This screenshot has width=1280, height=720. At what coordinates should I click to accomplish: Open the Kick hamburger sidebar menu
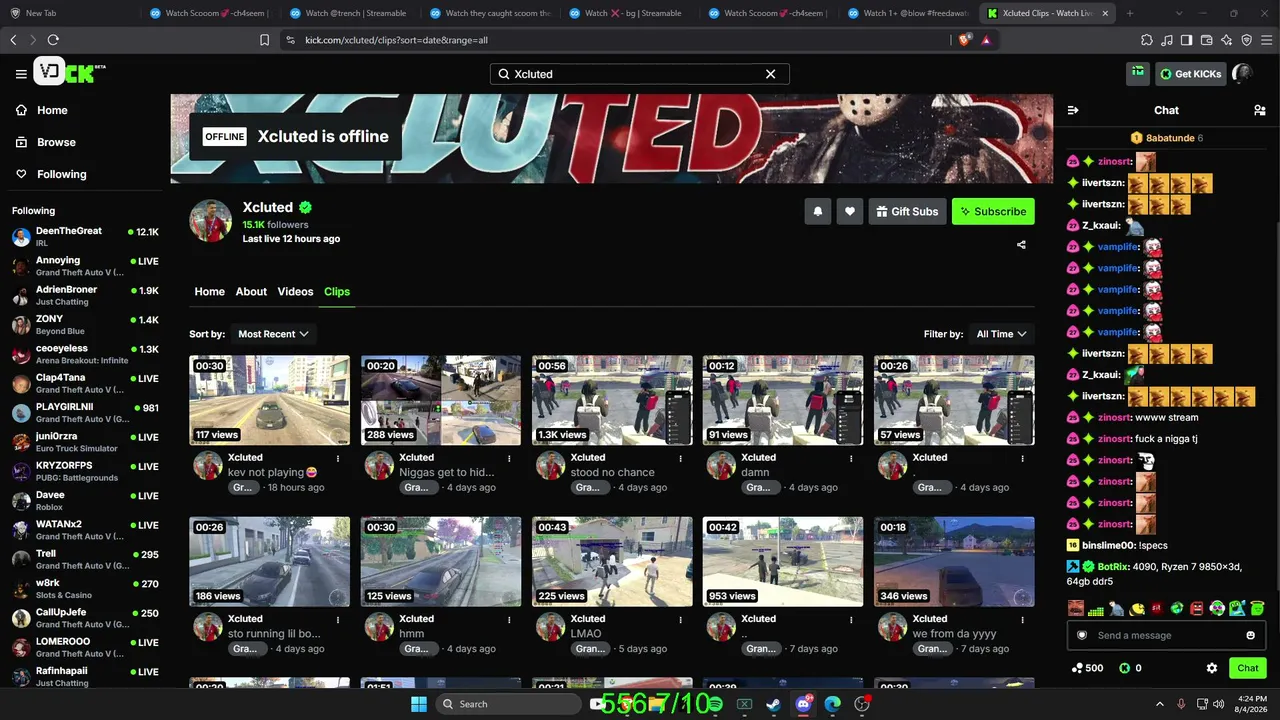21,74
